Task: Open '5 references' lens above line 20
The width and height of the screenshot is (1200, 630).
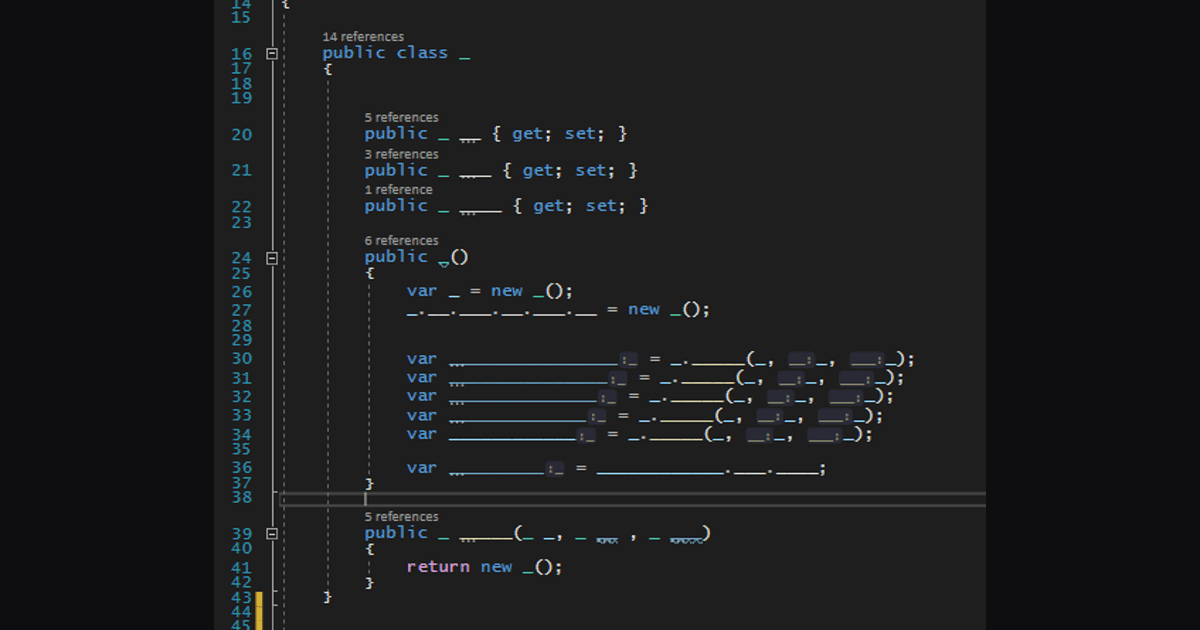Action: point(401,117)
